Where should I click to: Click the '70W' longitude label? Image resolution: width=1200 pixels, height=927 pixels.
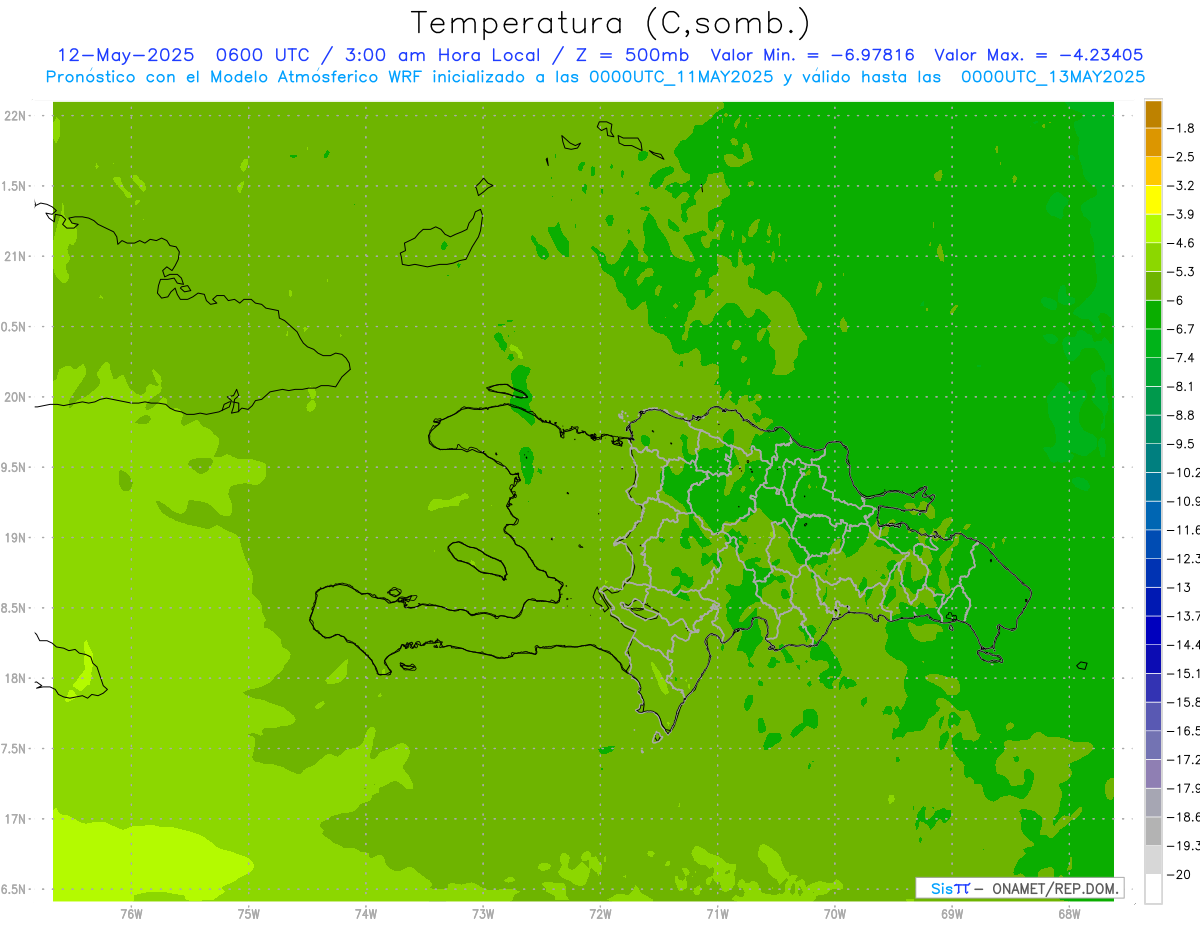pos(835,913)
